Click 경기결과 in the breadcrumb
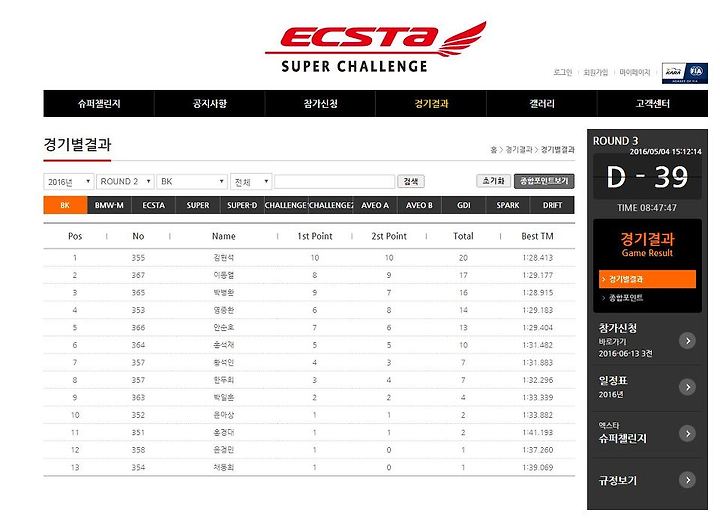The height and width of the screenshot is (528, 720). click(519, 150)
